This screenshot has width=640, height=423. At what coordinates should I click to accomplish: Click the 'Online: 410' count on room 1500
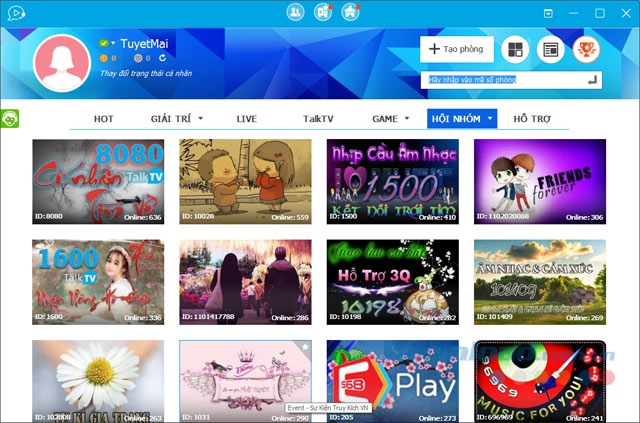pos(437,217)
